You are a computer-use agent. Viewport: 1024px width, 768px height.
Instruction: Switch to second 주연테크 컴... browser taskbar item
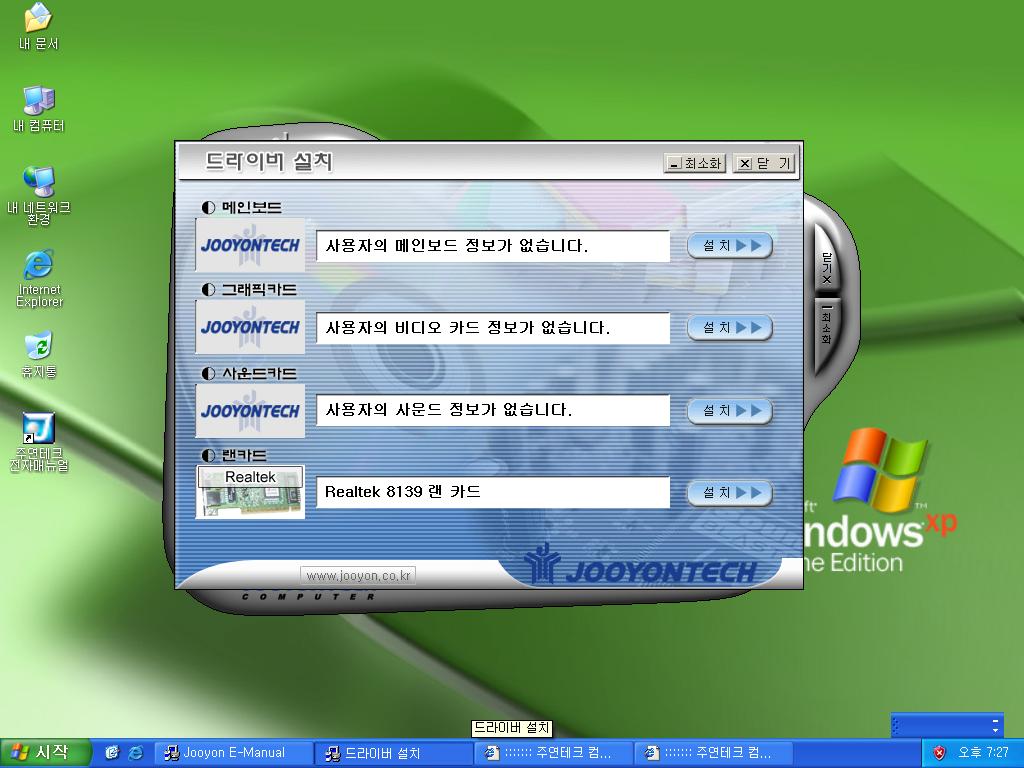(714, 753)
